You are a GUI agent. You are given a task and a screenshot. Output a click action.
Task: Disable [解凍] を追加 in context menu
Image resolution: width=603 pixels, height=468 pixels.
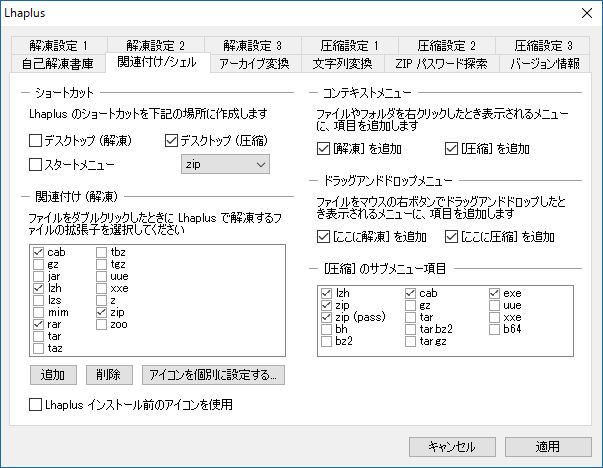point(323,149)
